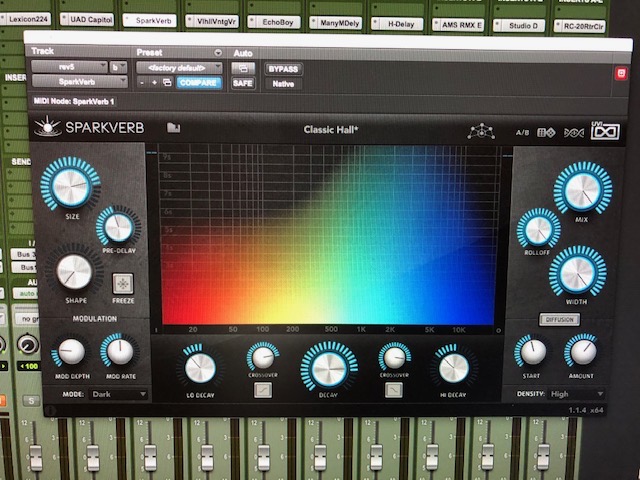Screen dimensions: 640x480
Task: Click the RC-20RtrClr insert button
Action: 580,27
